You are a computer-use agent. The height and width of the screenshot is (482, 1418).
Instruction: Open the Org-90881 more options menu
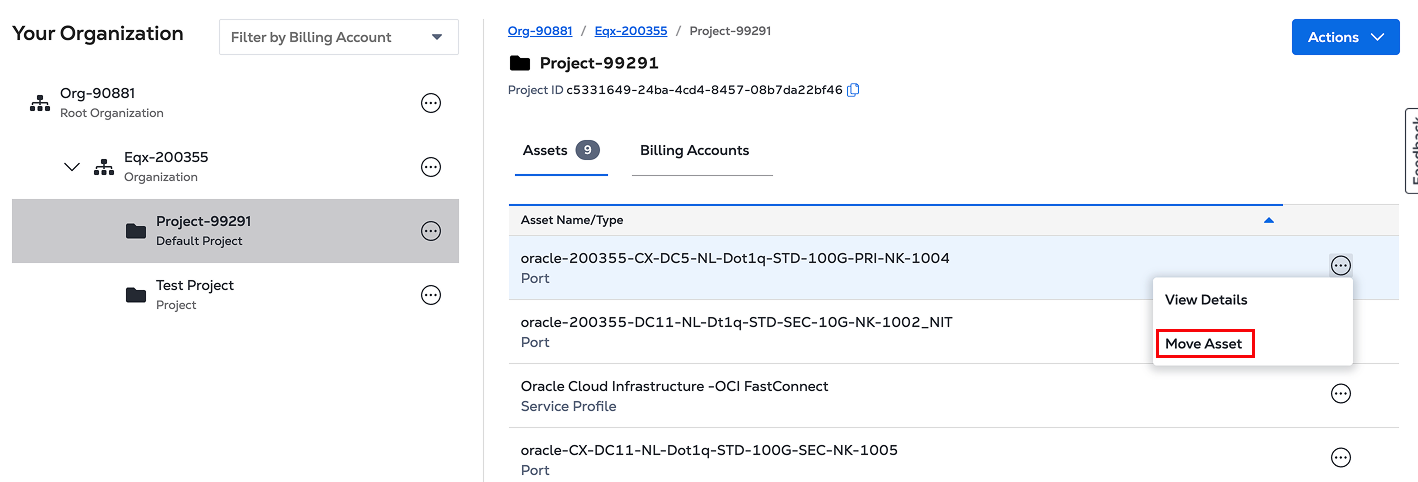(431, 103)
